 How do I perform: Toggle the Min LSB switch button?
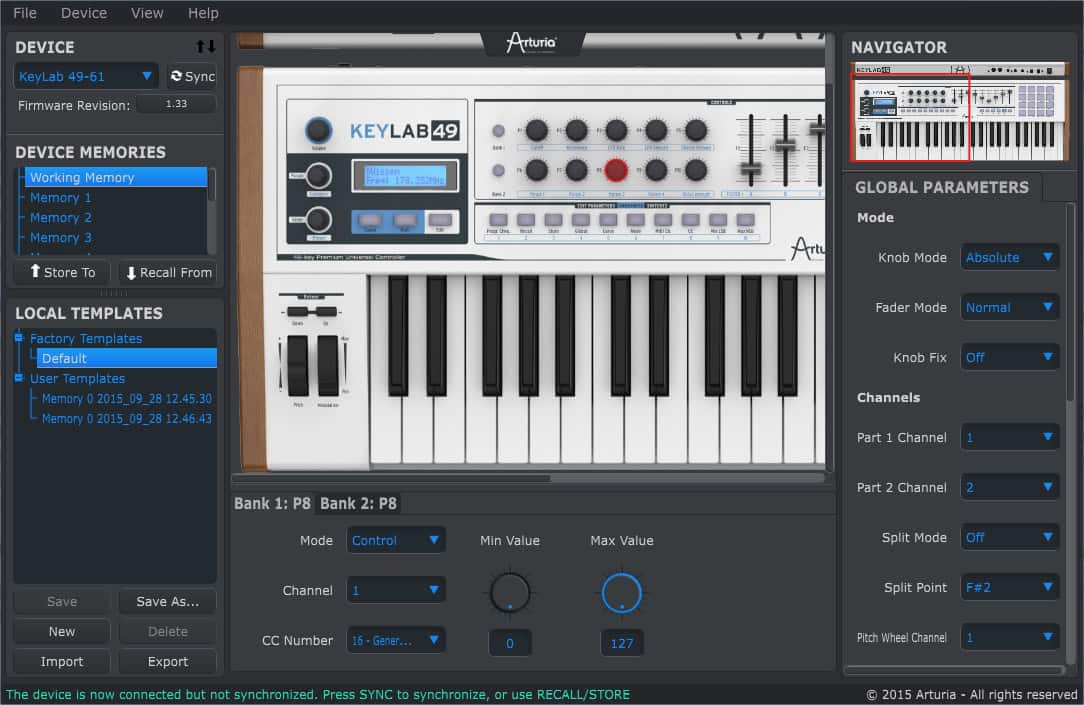[718, 220]
